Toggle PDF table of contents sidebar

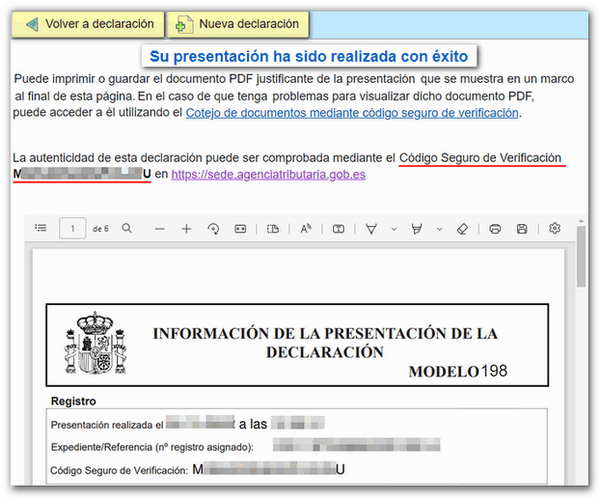pos(41,229)
